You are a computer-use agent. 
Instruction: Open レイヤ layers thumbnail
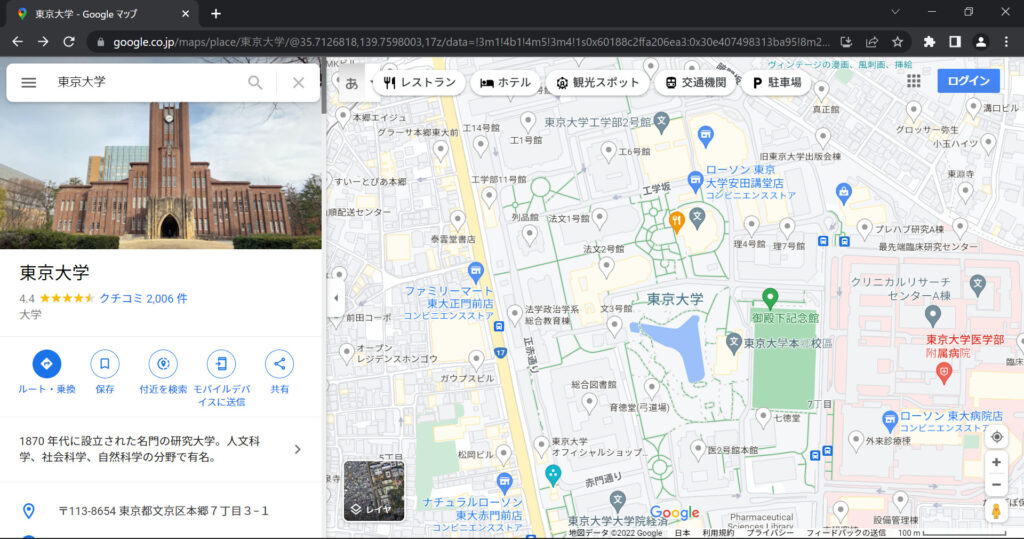(x=374, y=491)
